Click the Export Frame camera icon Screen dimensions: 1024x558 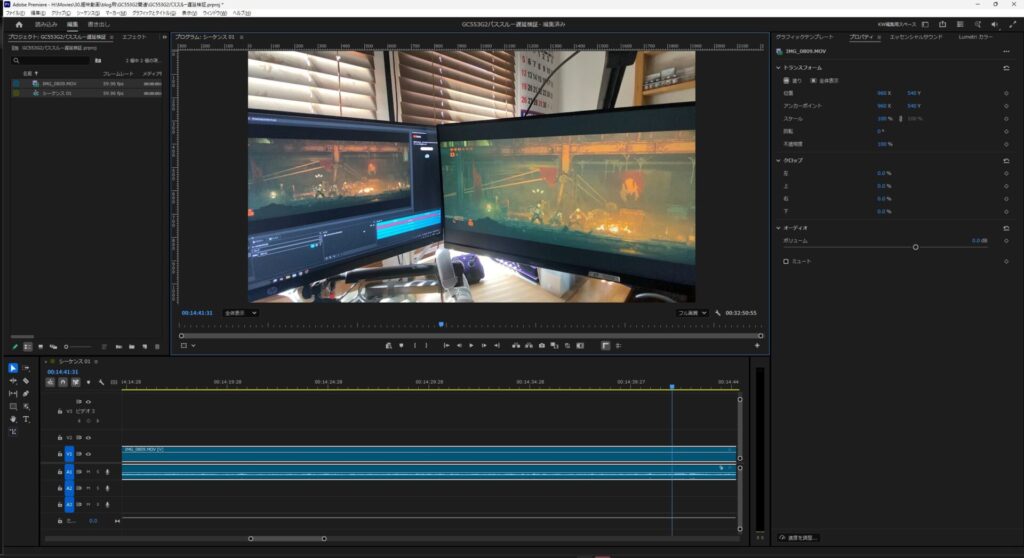click(541, 345)
